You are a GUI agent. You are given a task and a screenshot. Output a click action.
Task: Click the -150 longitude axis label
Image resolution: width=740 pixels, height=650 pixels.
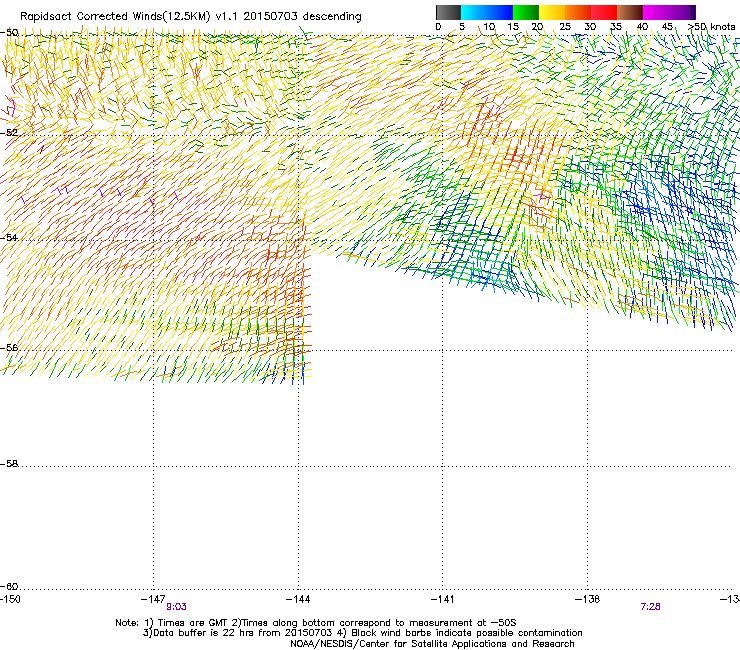[10, 599]
